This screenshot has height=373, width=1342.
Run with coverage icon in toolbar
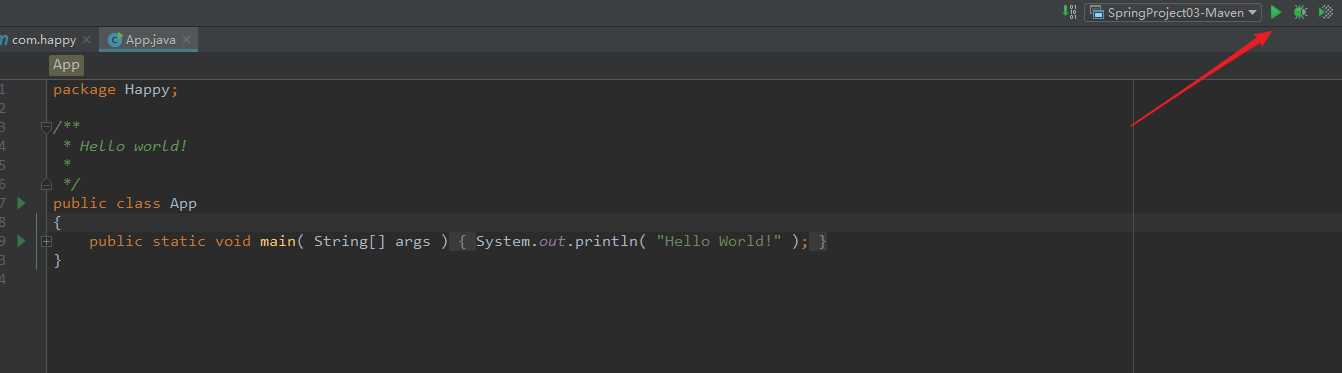(x=1326, y=12)
